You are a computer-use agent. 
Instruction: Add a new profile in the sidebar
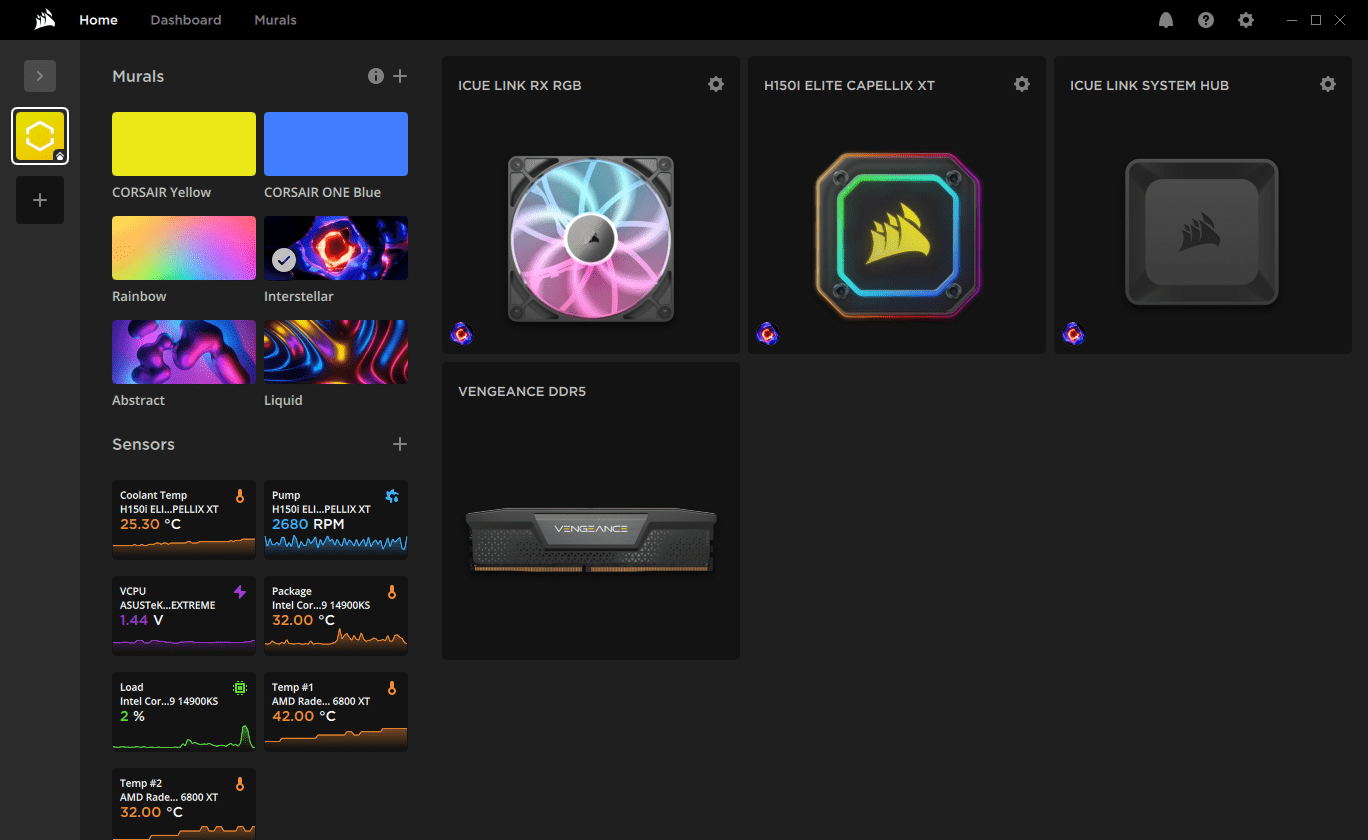click(40, 200)
